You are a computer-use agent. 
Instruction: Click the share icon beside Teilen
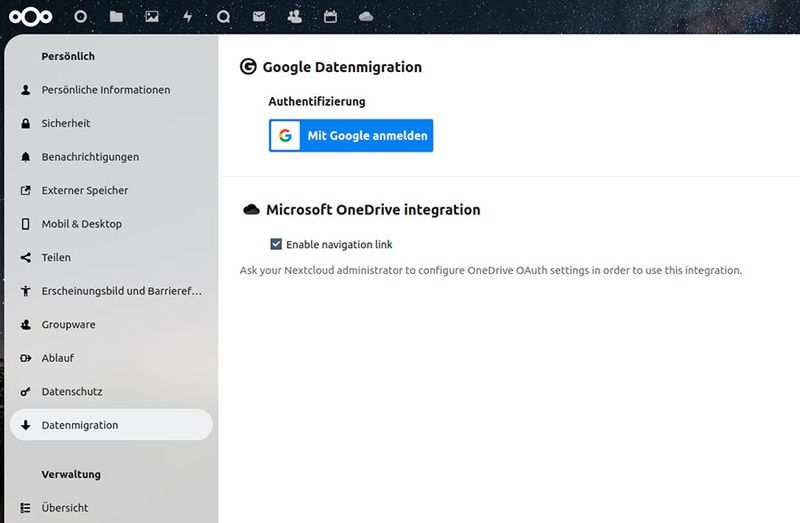[26, 258]
